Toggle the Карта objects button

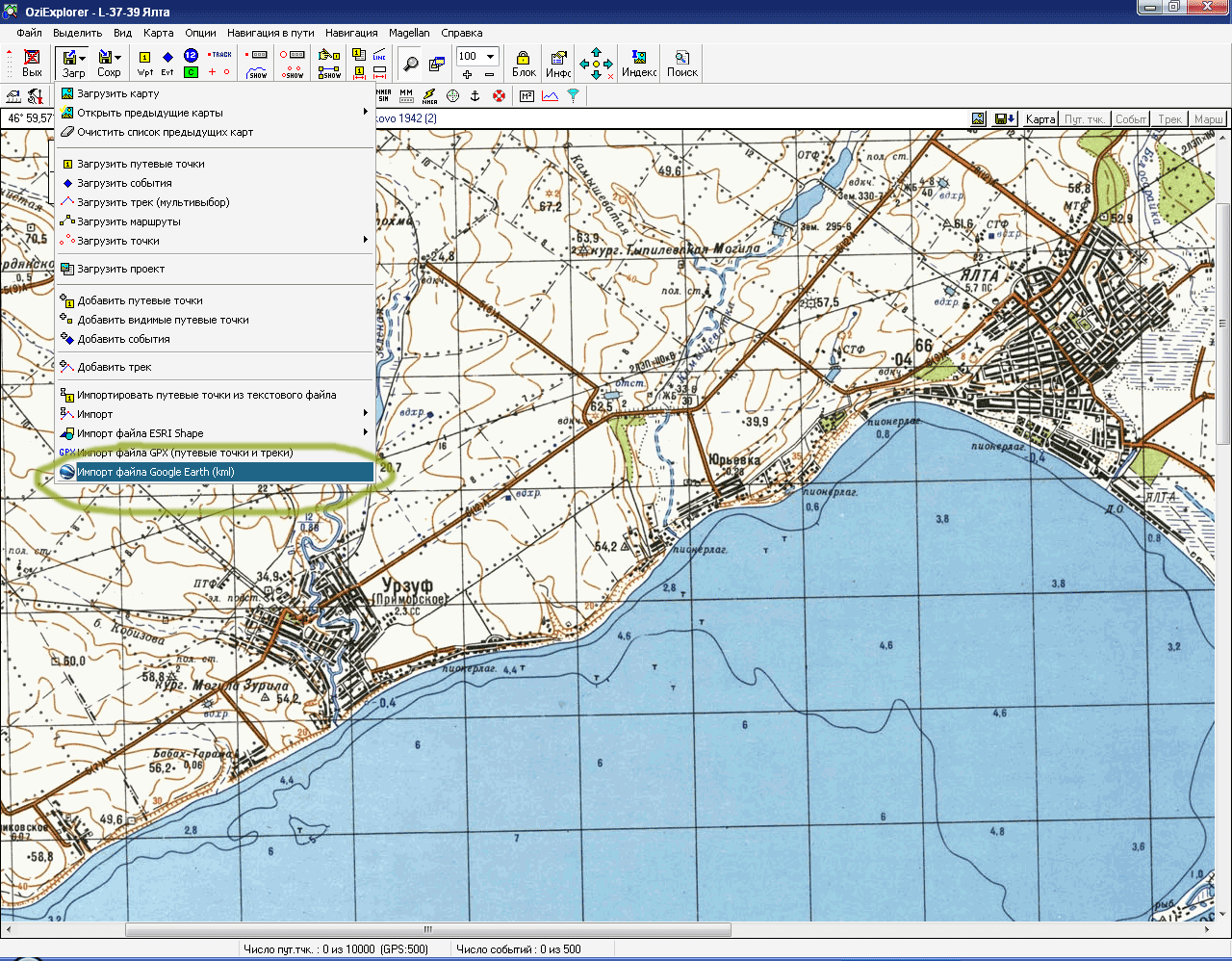1039,118
